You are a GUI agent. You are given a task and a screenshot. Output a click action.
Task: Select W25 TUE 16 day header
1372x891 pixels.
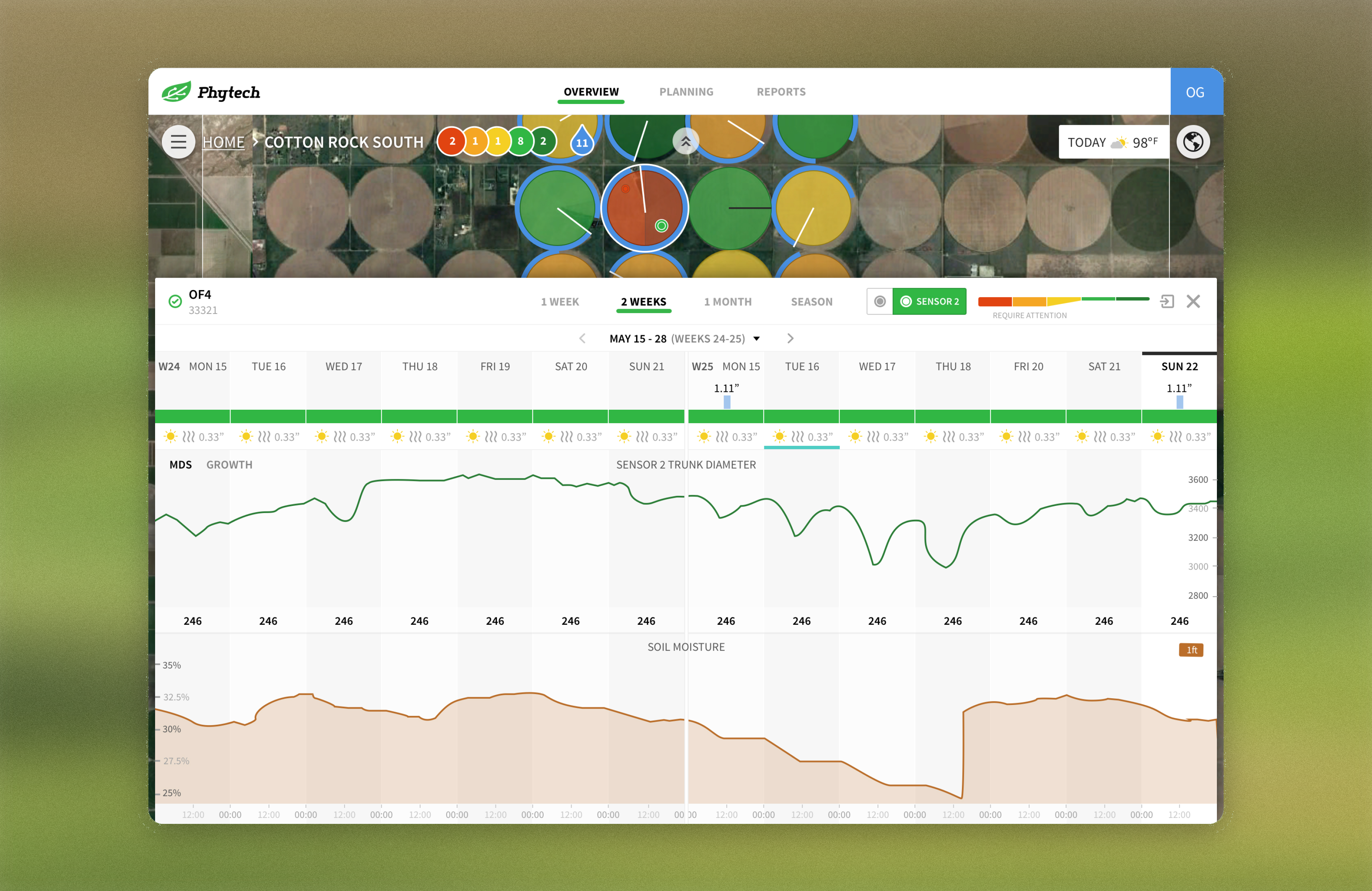[x=802, y=366]
